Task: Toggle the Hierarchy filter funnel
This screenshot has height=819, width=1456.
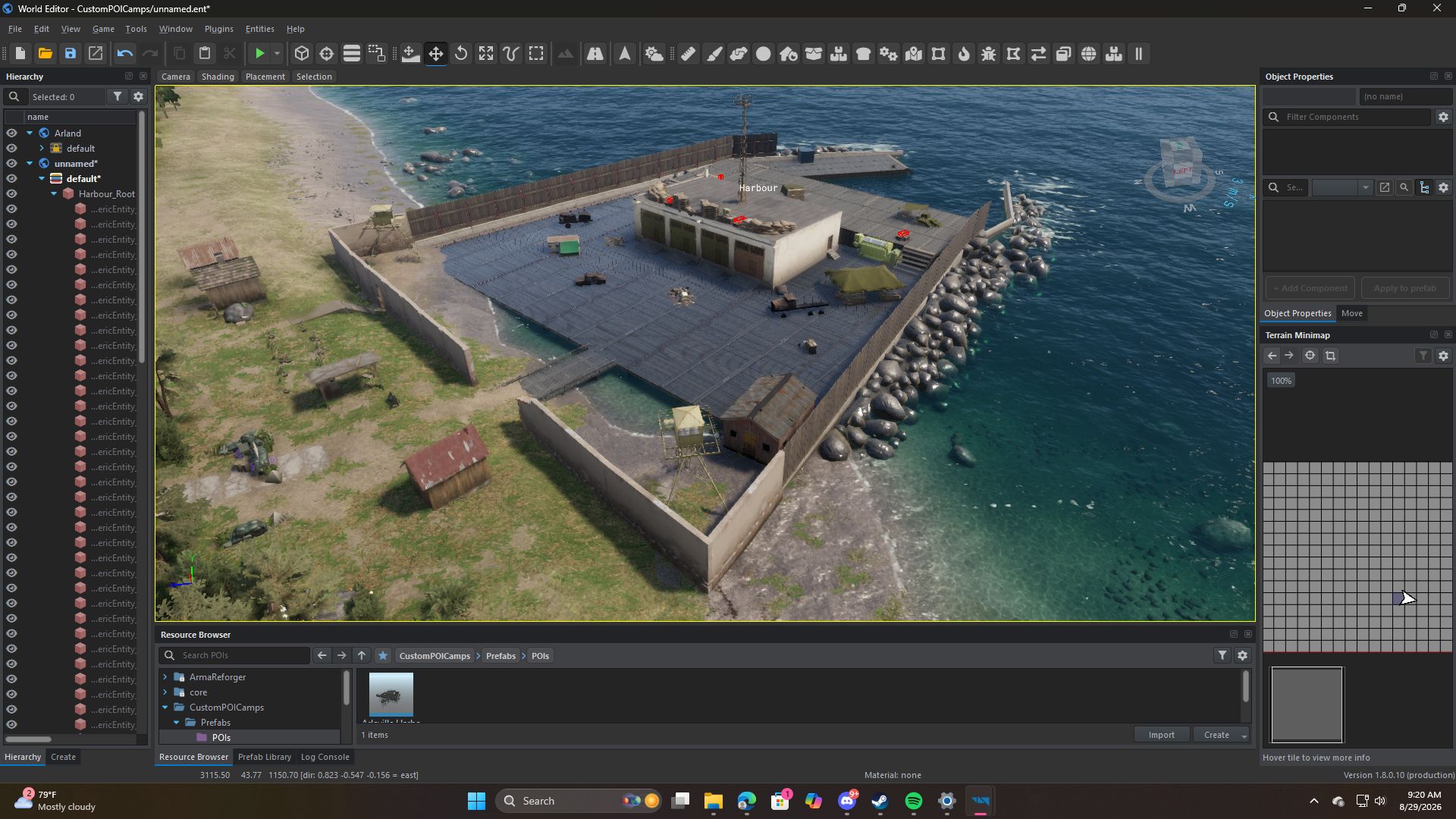Action: tap(118, 96)
